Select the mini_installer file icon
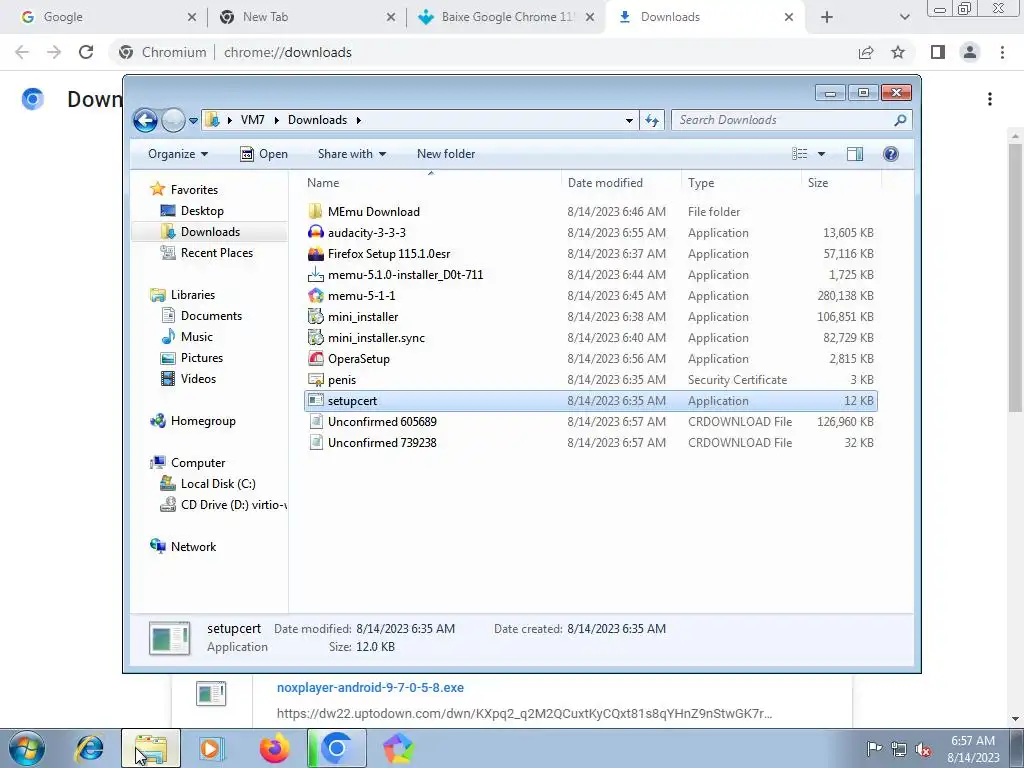 [x=315, y=317]
